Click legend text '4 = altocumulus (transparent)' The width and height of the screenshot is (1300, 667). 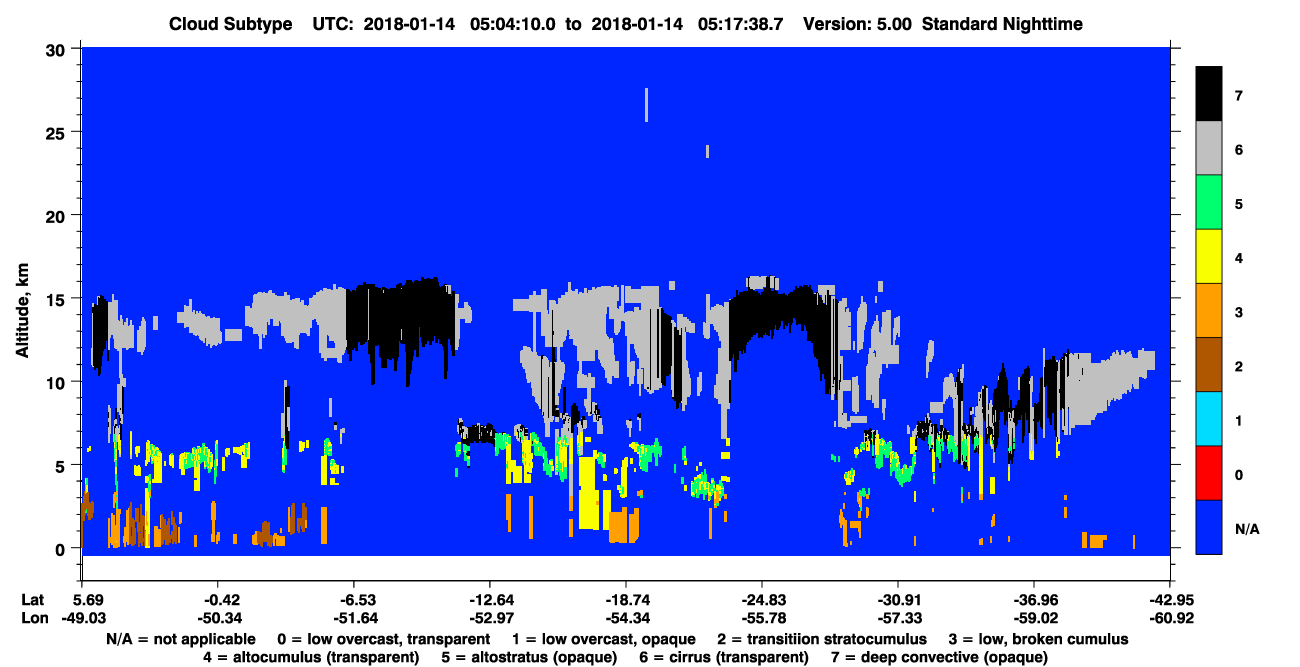(x=310, y=657)
